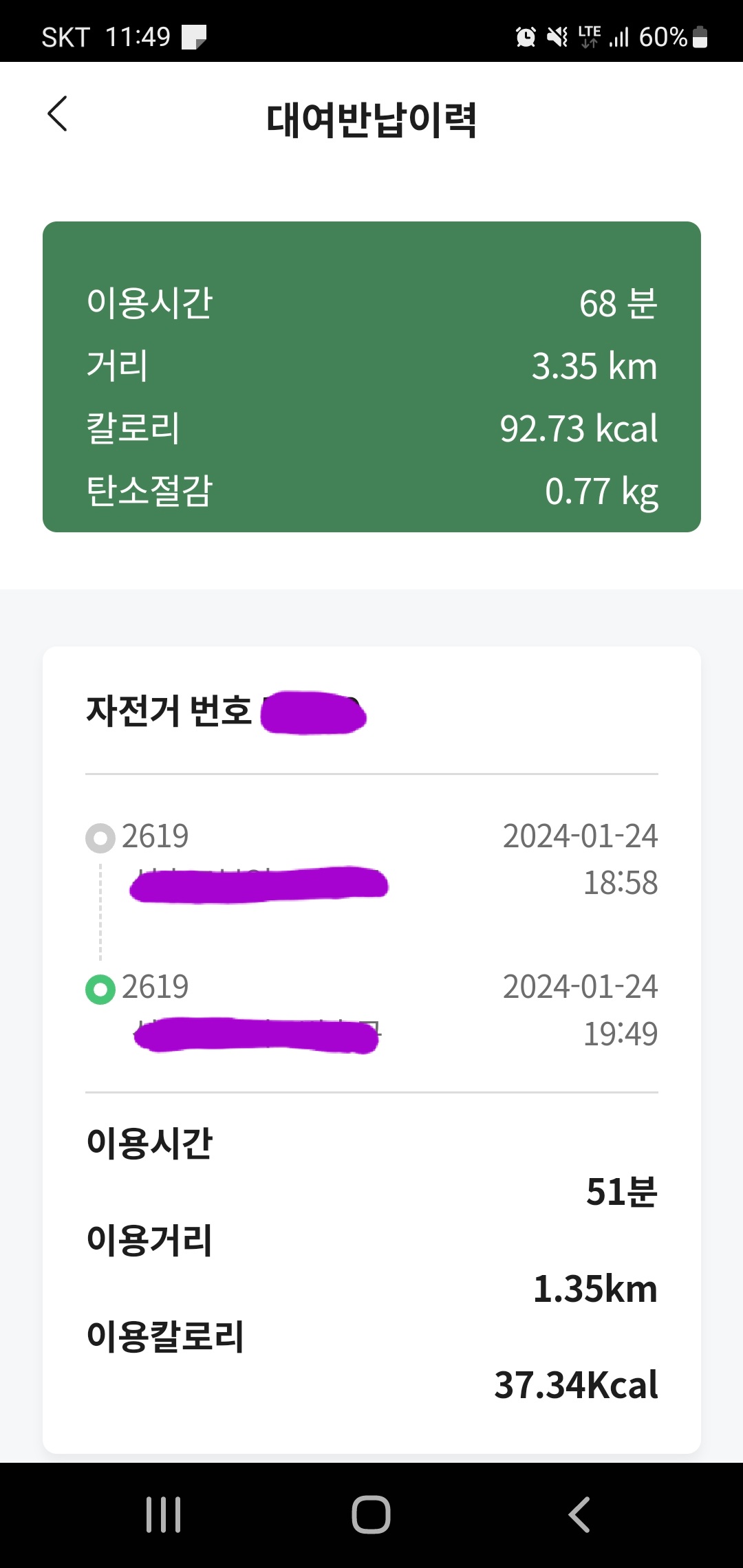Tap the green return circle marker
Image resolution: width=743 pixels, height=1568 pixels.
click(100, 989)
